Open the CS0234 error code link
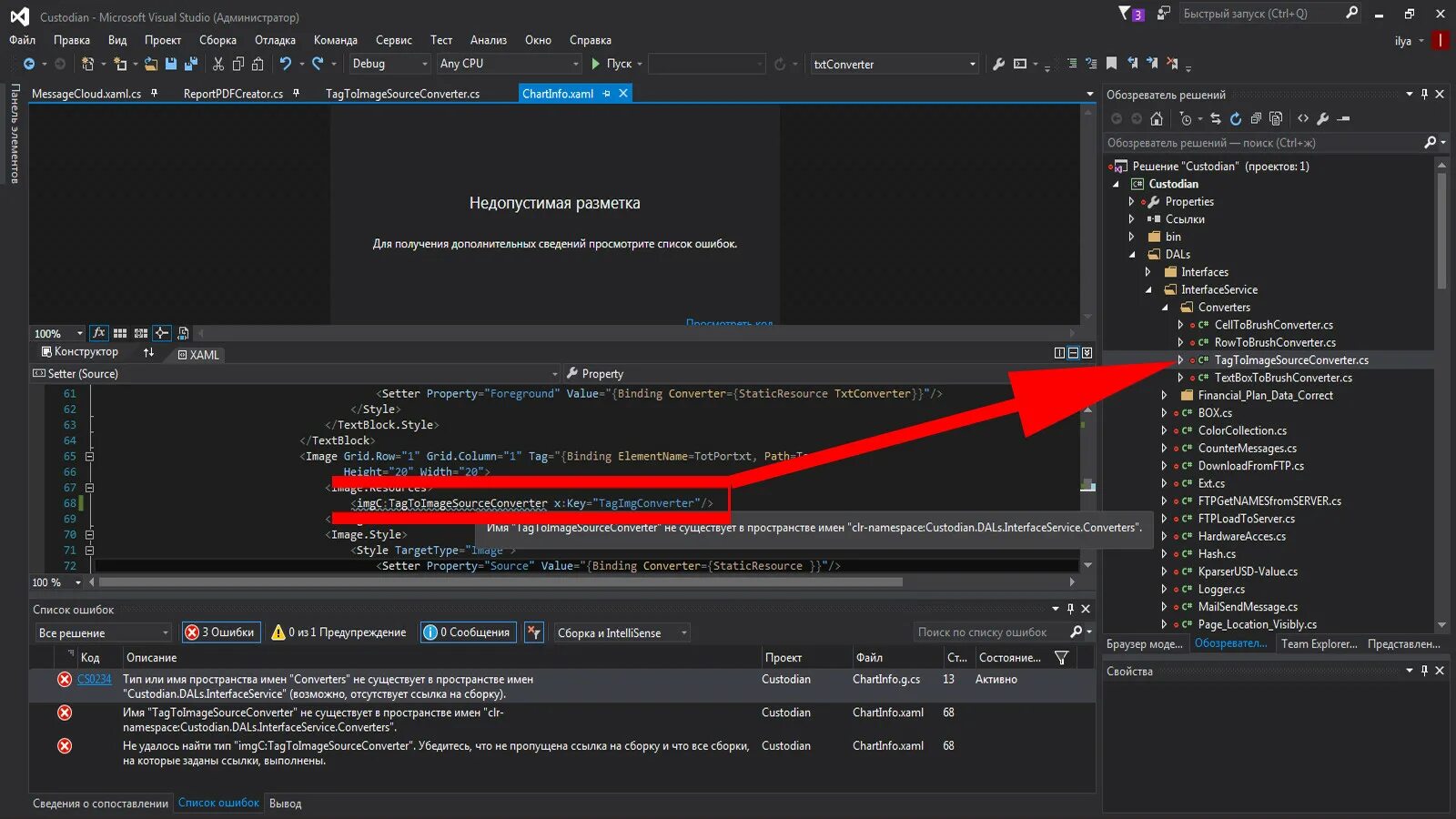The width and height of the screenshot is (1456, 819). pyautogui.click(x=94, y=680)
